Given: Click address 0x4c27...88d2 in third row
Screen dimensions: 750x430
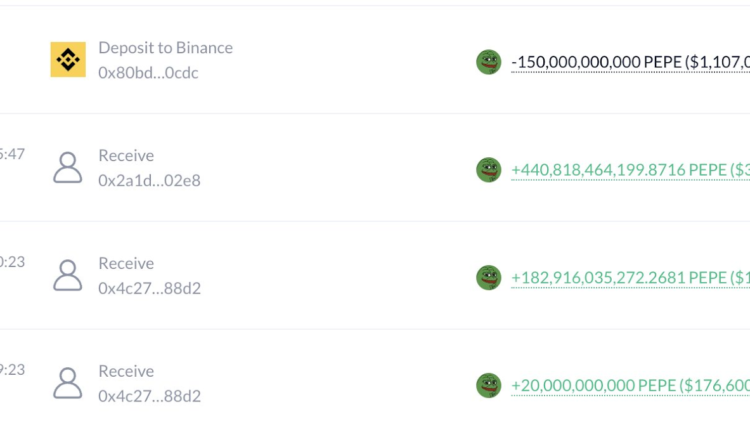Looking at the screenshot, I should point(149,288).
